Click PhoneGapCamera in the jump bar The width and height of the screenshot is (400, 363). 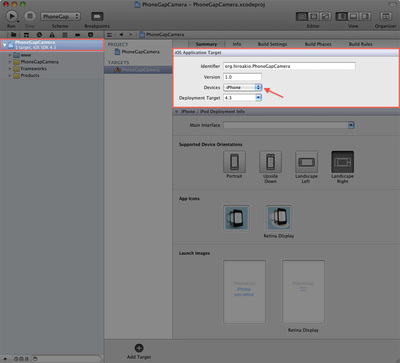coord(162,34)
